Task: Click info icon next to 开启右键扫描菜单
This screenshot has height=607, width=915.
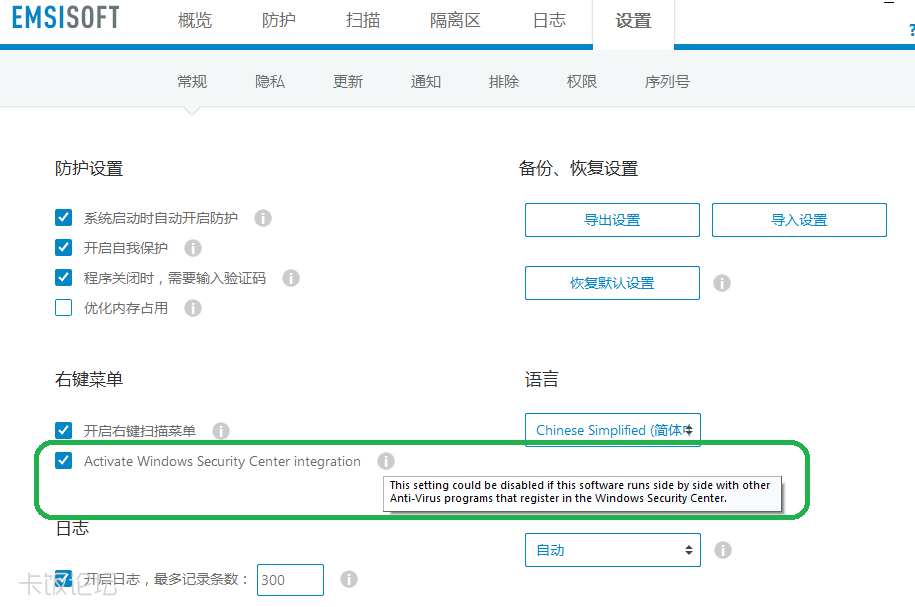Action: (221, 431)
